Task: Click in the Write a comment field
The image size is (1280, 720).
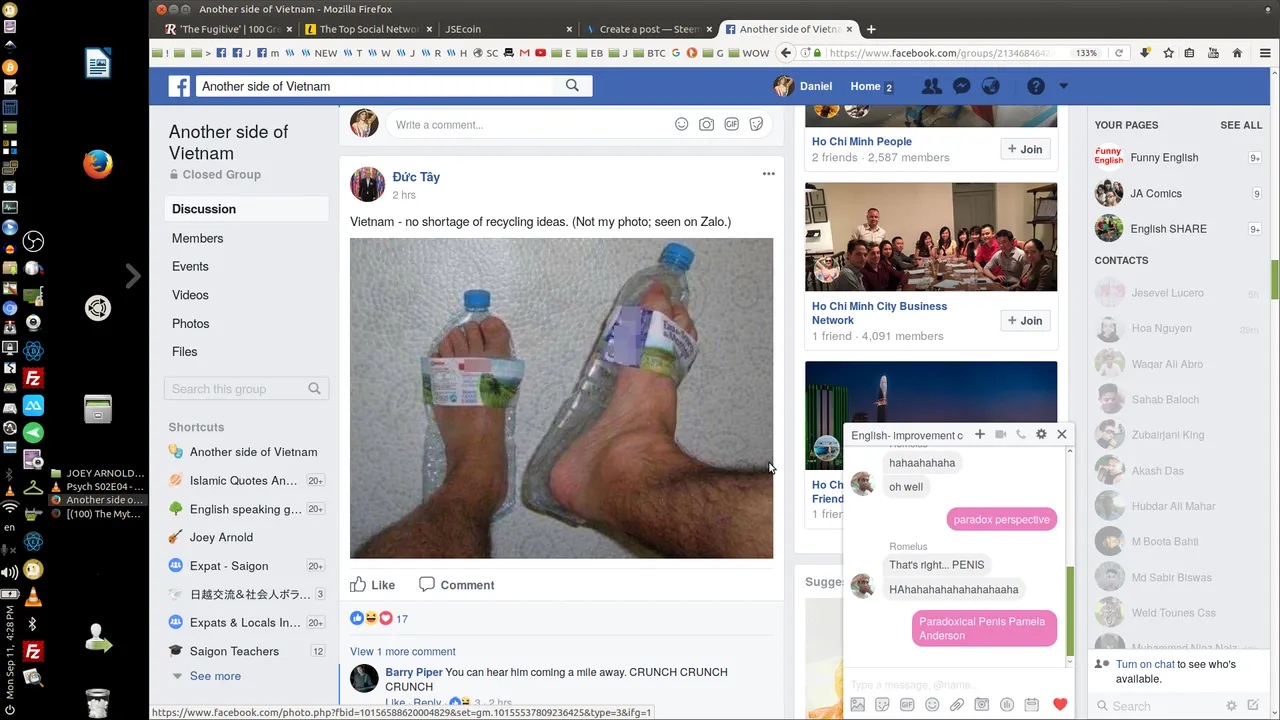Action: [530, 124]
